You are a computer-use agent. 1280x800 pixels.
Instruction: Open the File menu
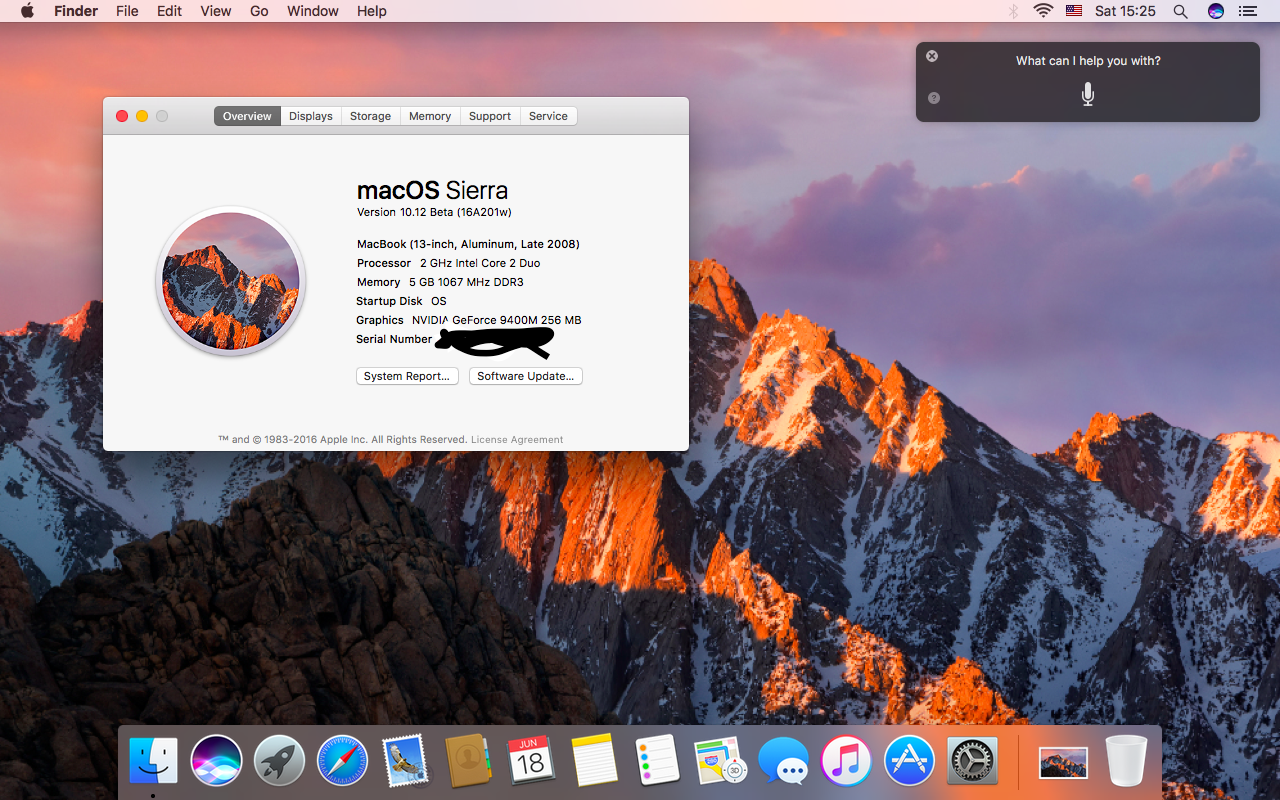[127, 11]
